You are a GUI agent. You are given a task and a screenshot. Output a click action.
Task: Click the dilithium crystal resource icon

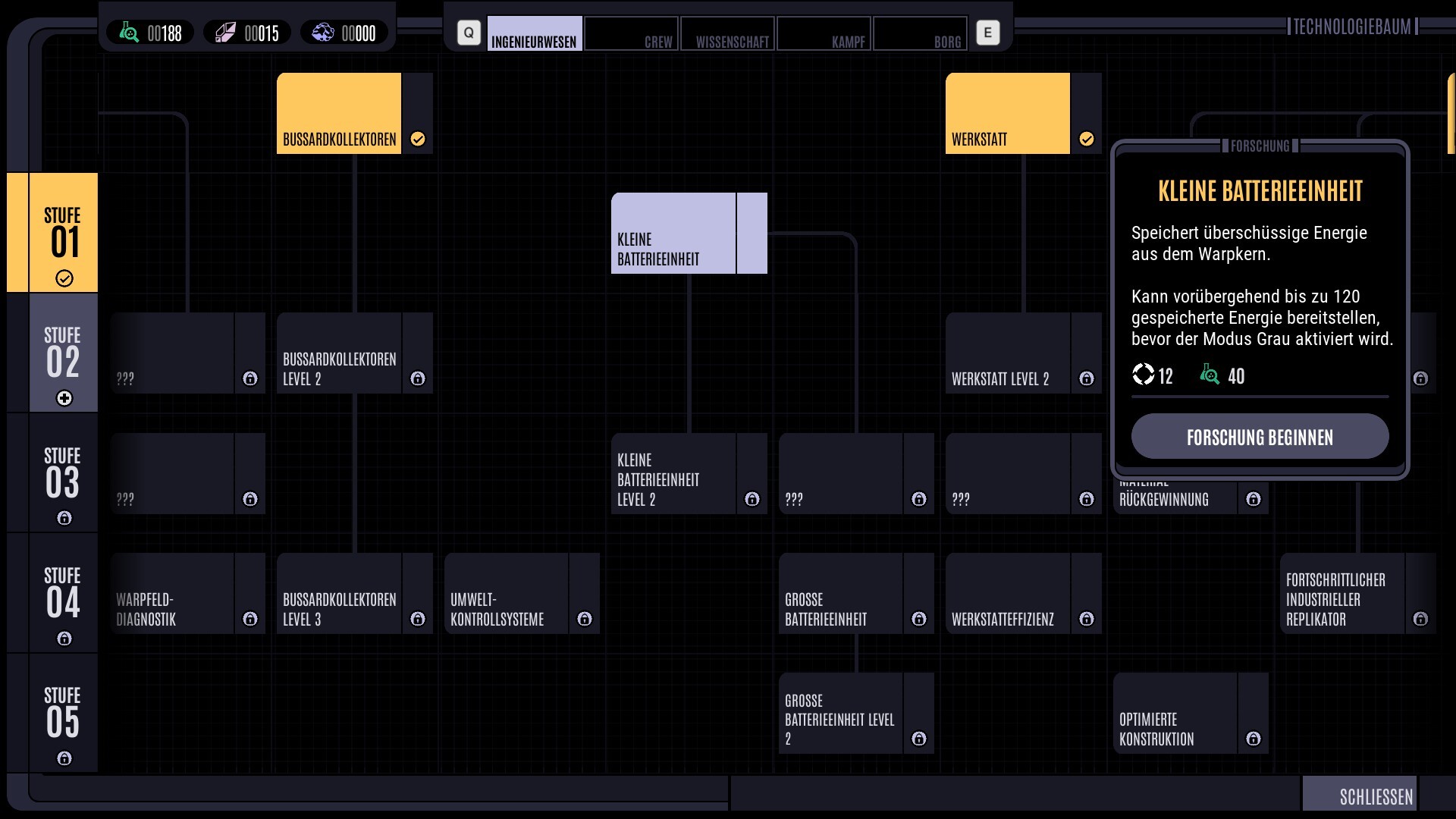click(225, 33)
